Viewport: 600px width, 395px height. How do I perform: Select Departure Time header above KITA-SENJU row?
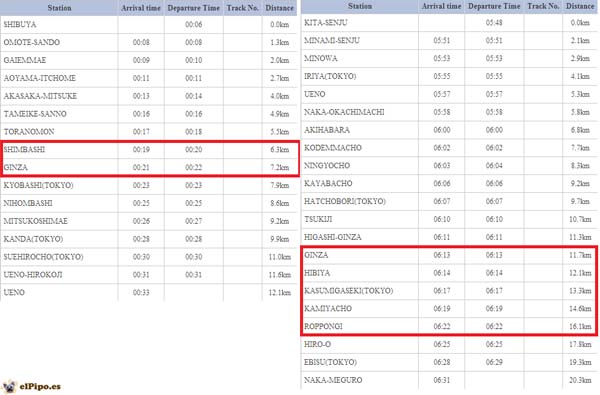[494, 6]
